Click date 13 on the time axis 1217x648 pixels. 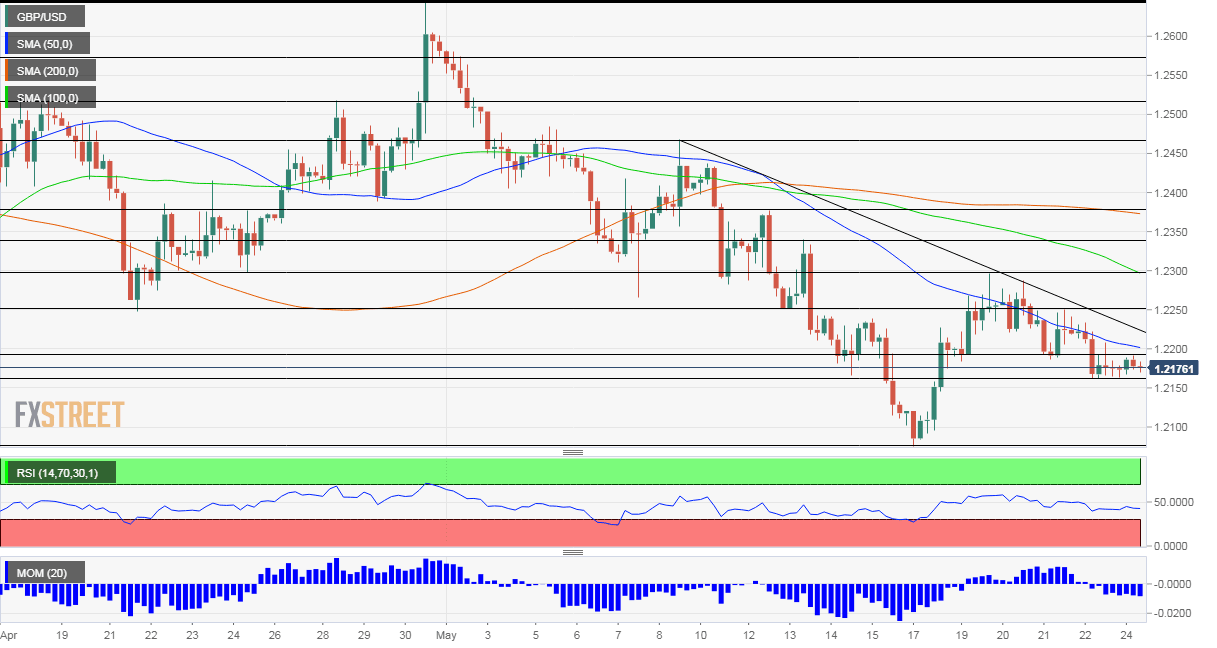[x=790, y=635]
